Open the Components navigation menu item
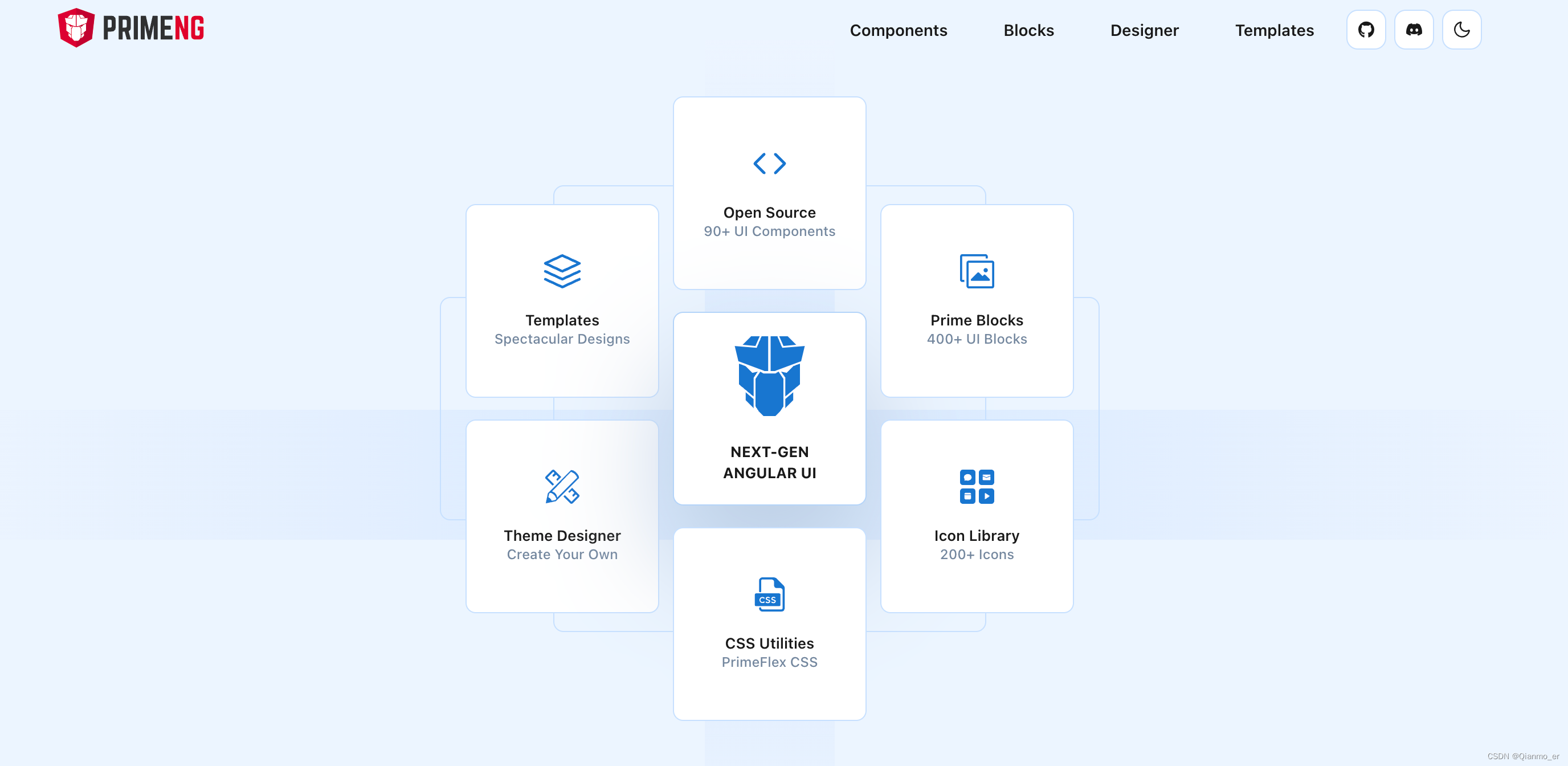This screenshot has height=766, width=1568. [x=897, y=29]
